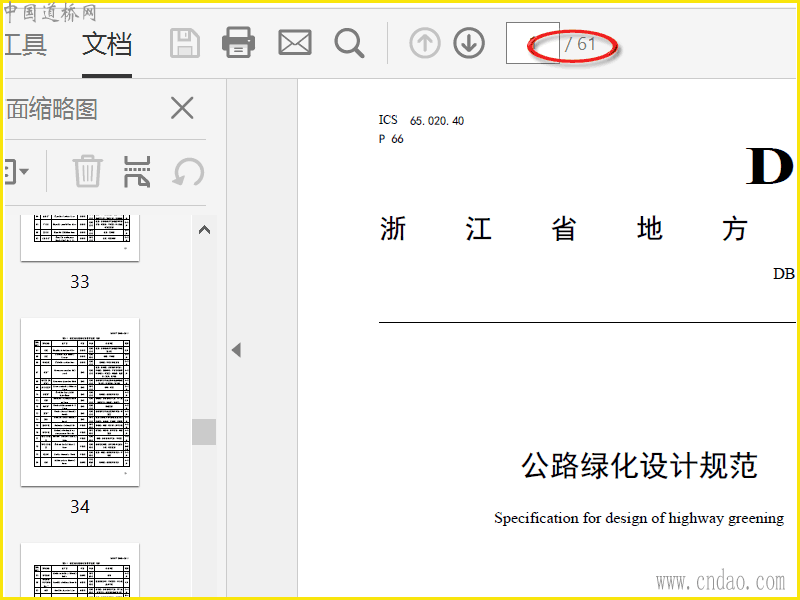Screen dimensions: 800x600
Task: Click the text 'Specification for design of highway greening'
Action: (x=639, y=518)
